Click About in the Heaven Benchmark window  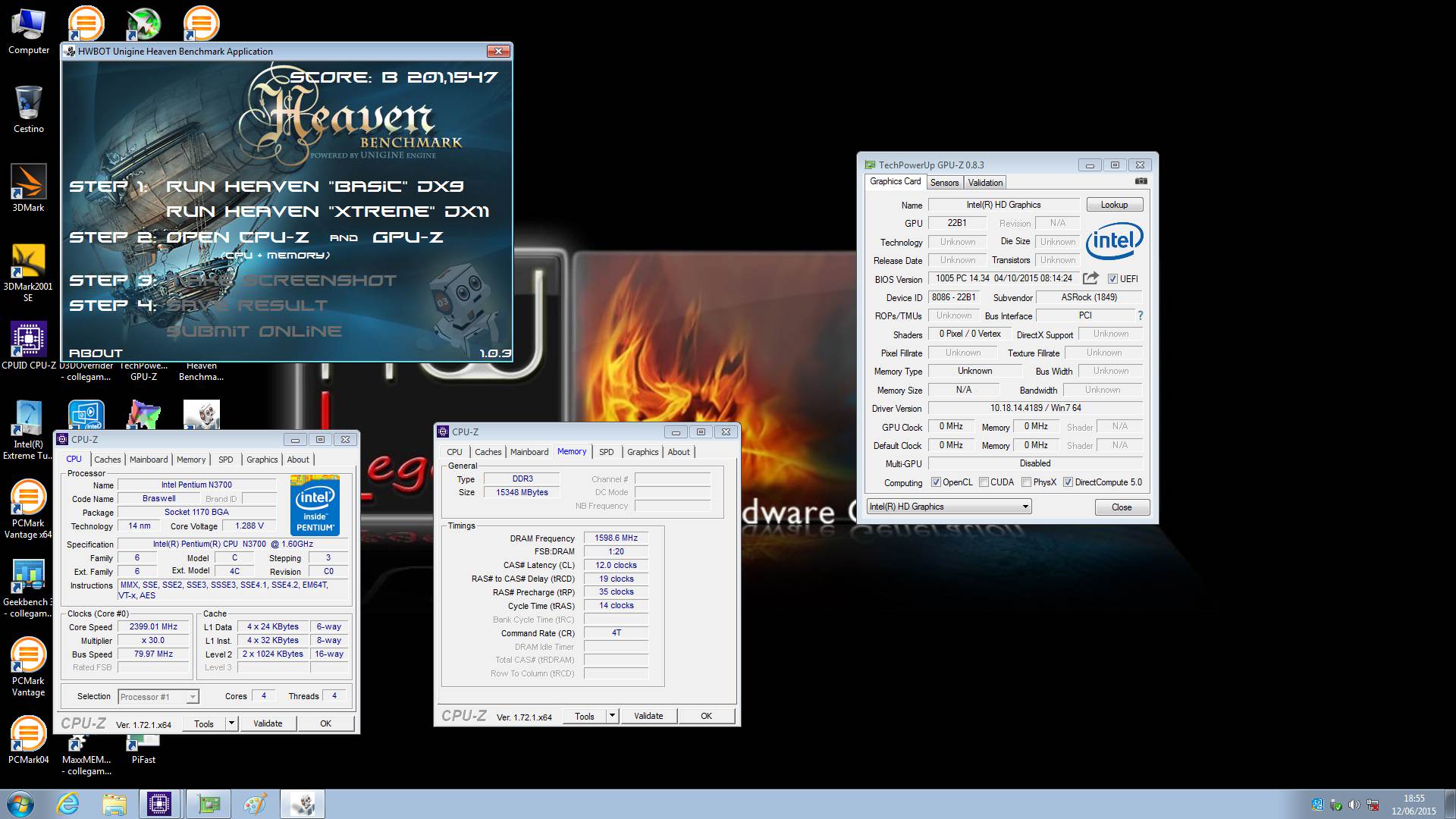pyautogui.click(x=96, y=353)
